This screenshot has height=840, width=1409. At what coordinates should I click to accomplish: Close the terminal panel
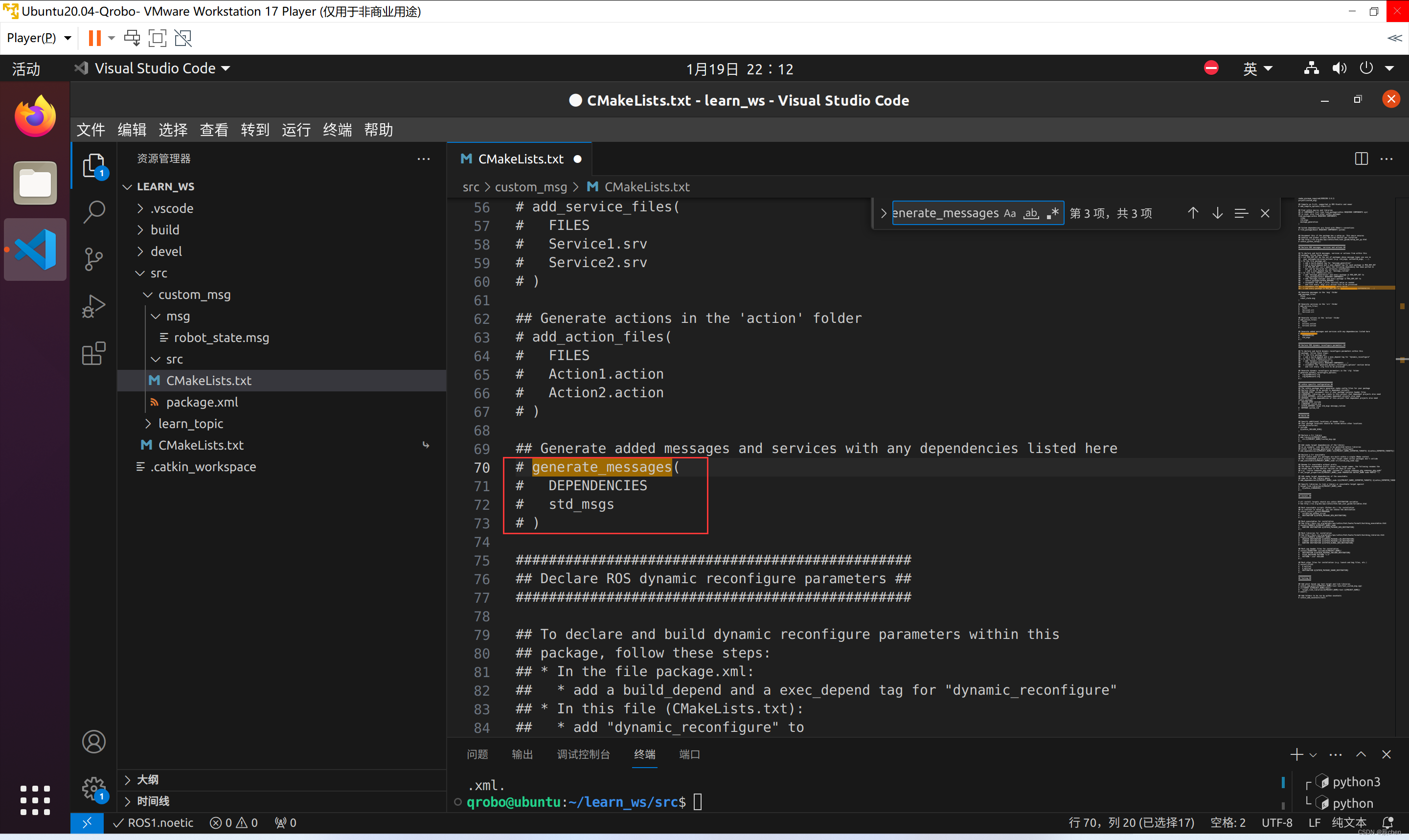1386,754
